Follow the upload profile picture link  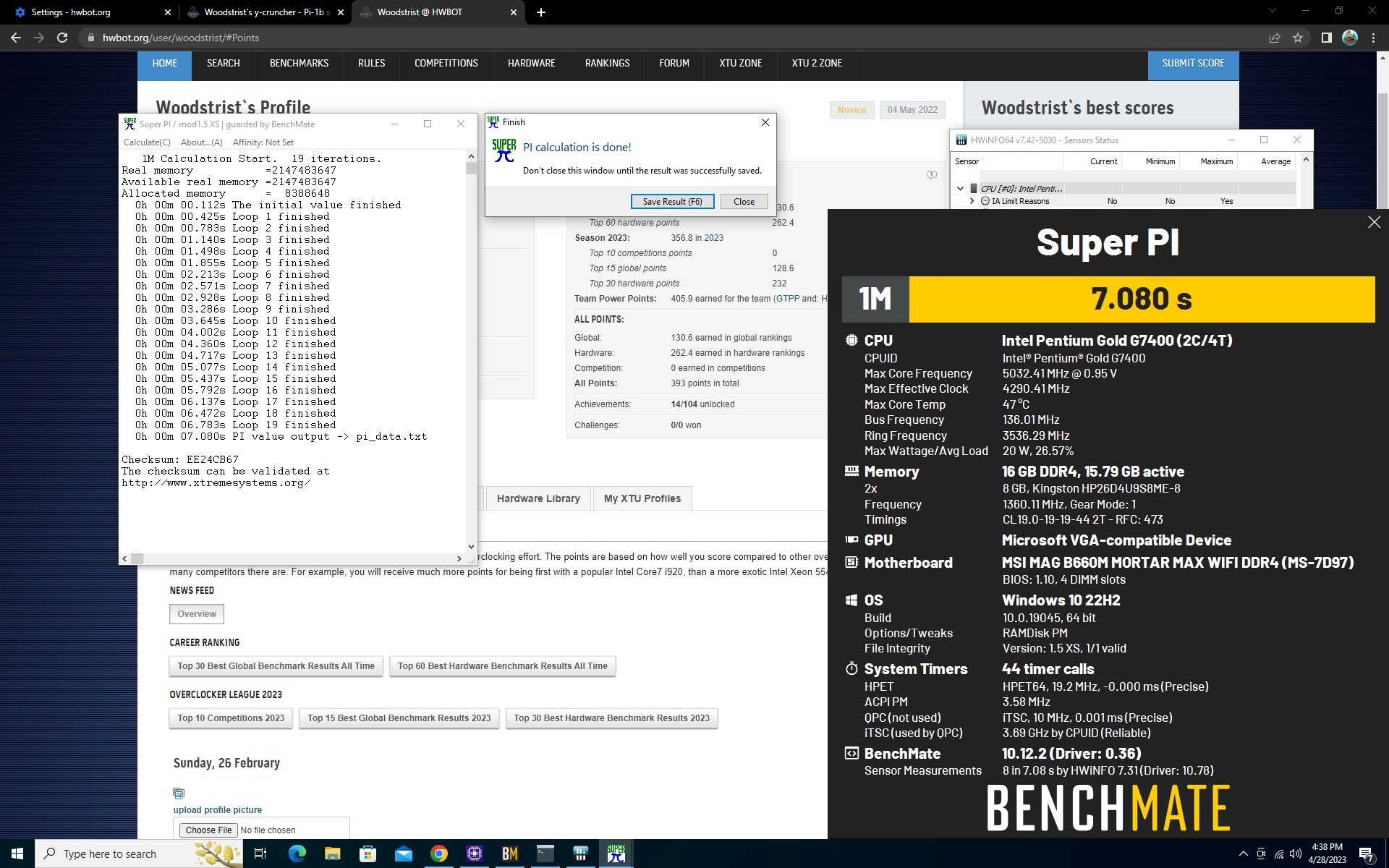(218, 810)
